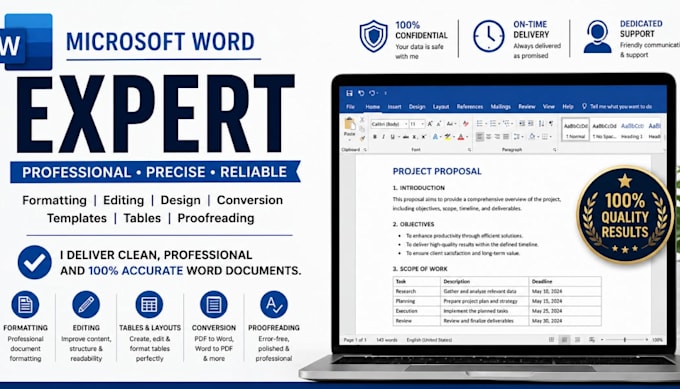Screen dimensions: 680x389
Task: Click the Save icon in Word's title bar
Action: [x=350, y=93]
